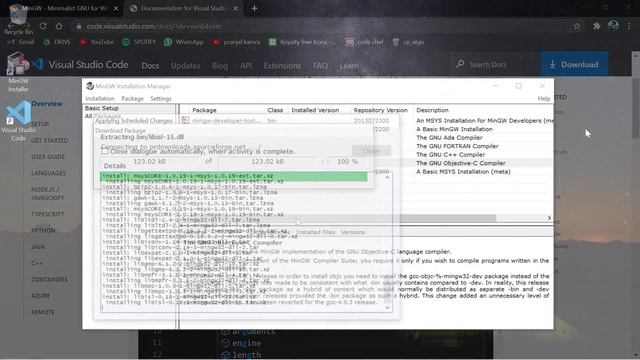Screen dimensions: 640x360
Task: Open the Gmail bookmark
Action: [x=21, y=42]
